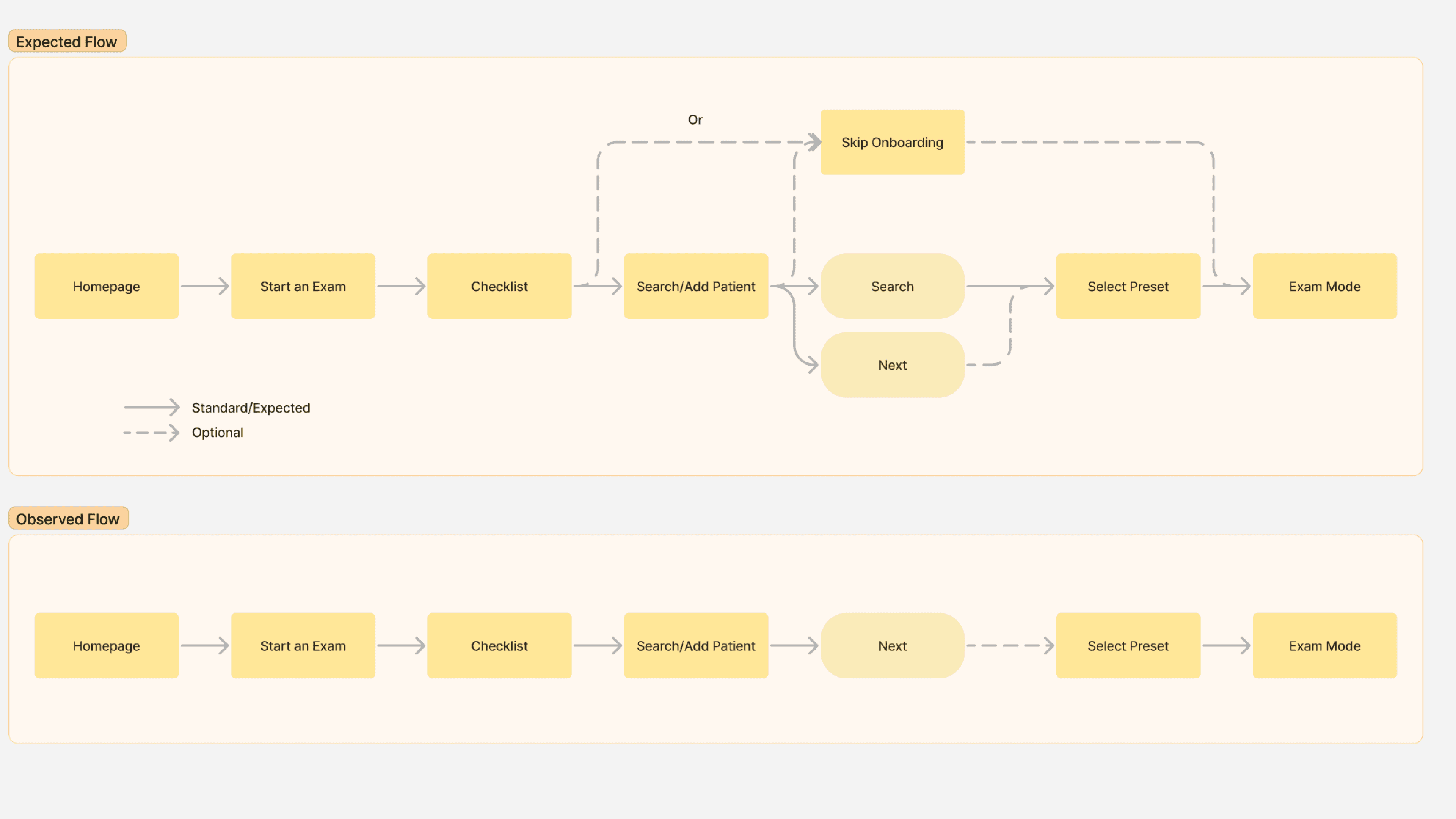Select the Select Preset node in Observed Flow
The height and width of the screenshot is (819, 1456).
click(1128, 645)
